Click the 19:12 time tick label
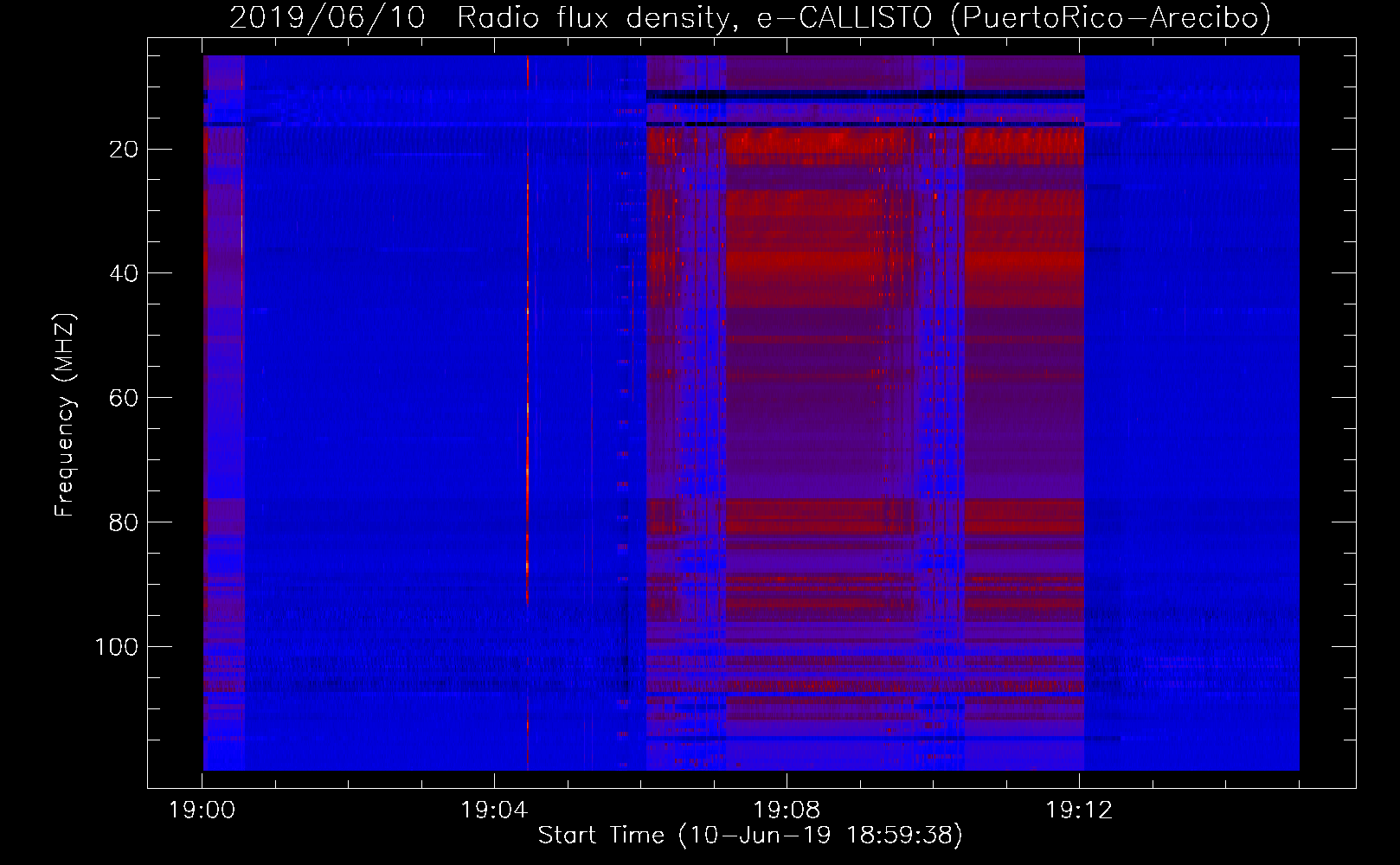1400x865 pixels. [1079, 811]
